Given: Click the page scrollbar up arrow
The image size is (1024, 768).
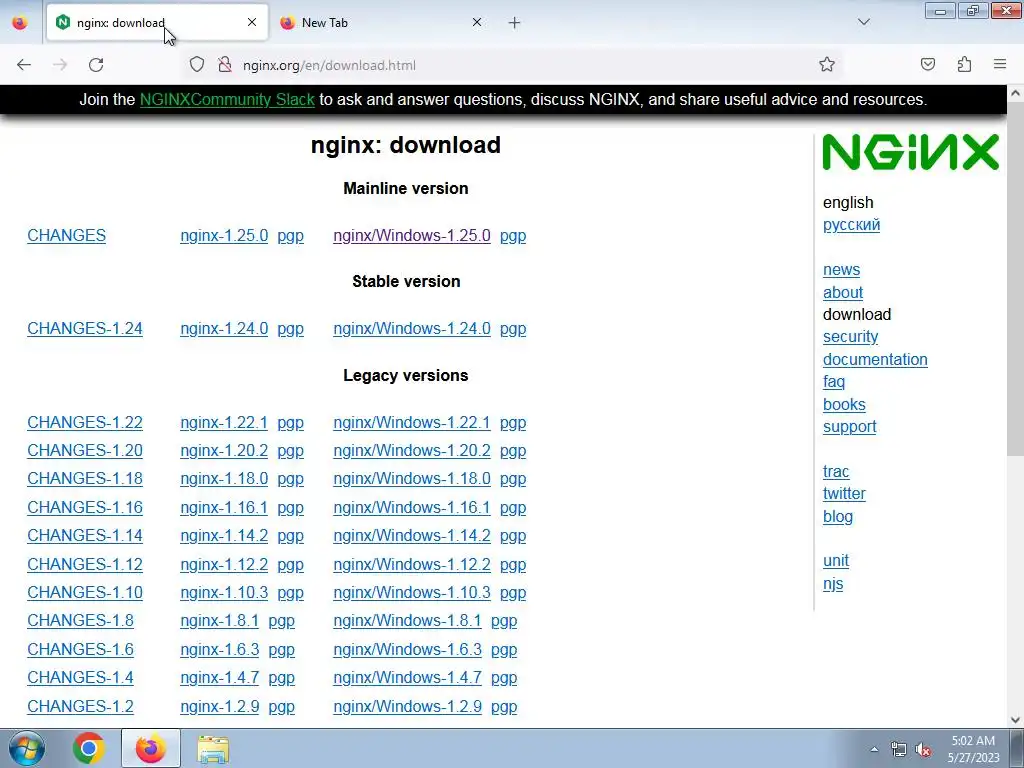Looking at the screenshot, I should point(1016,93).
